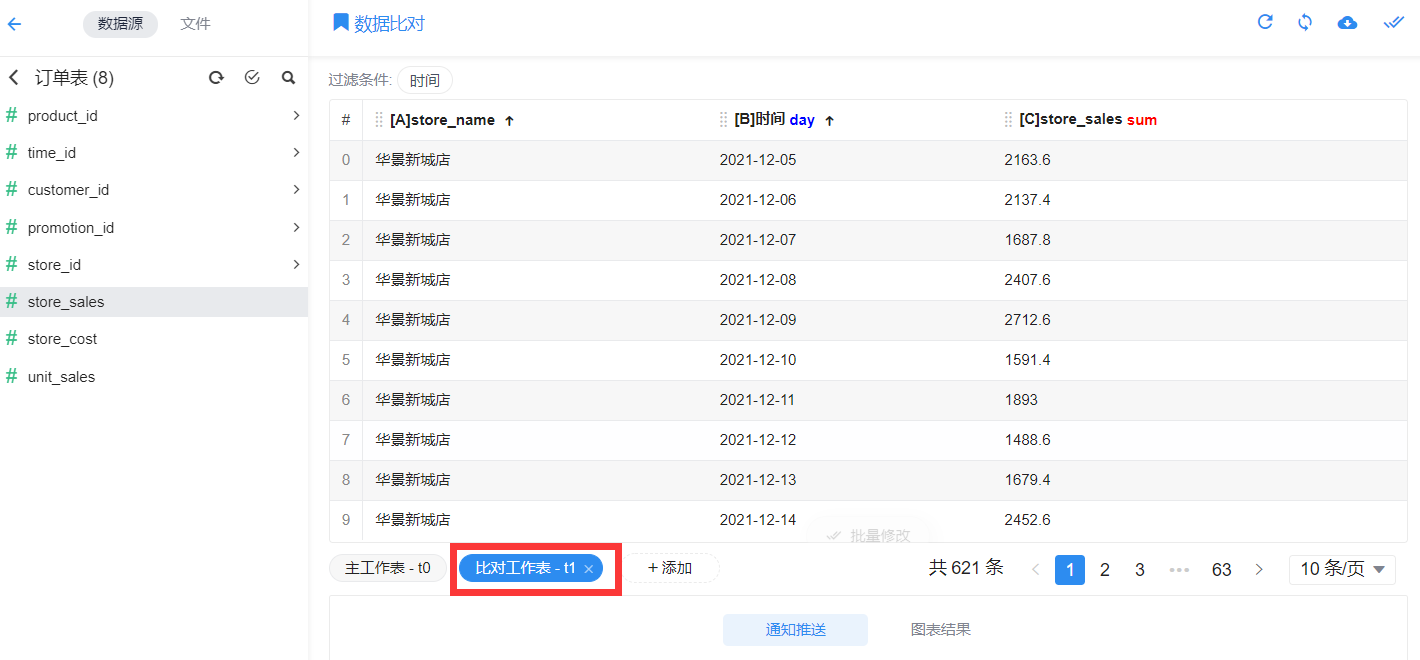Switch to the 文件 tab

coord(195,24)
